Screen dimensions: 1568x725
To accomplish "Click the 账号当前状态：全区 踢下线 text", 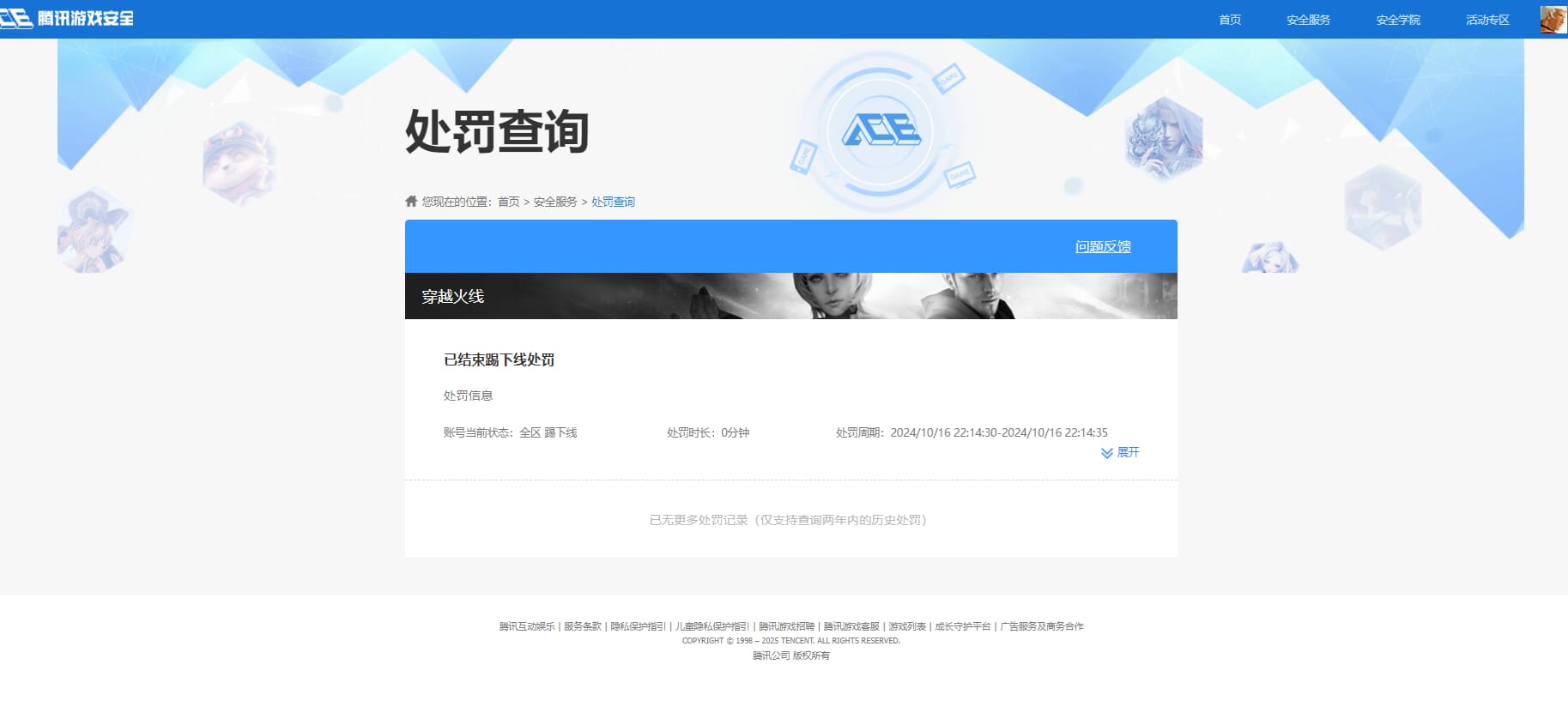I will [x=510, y=432].
